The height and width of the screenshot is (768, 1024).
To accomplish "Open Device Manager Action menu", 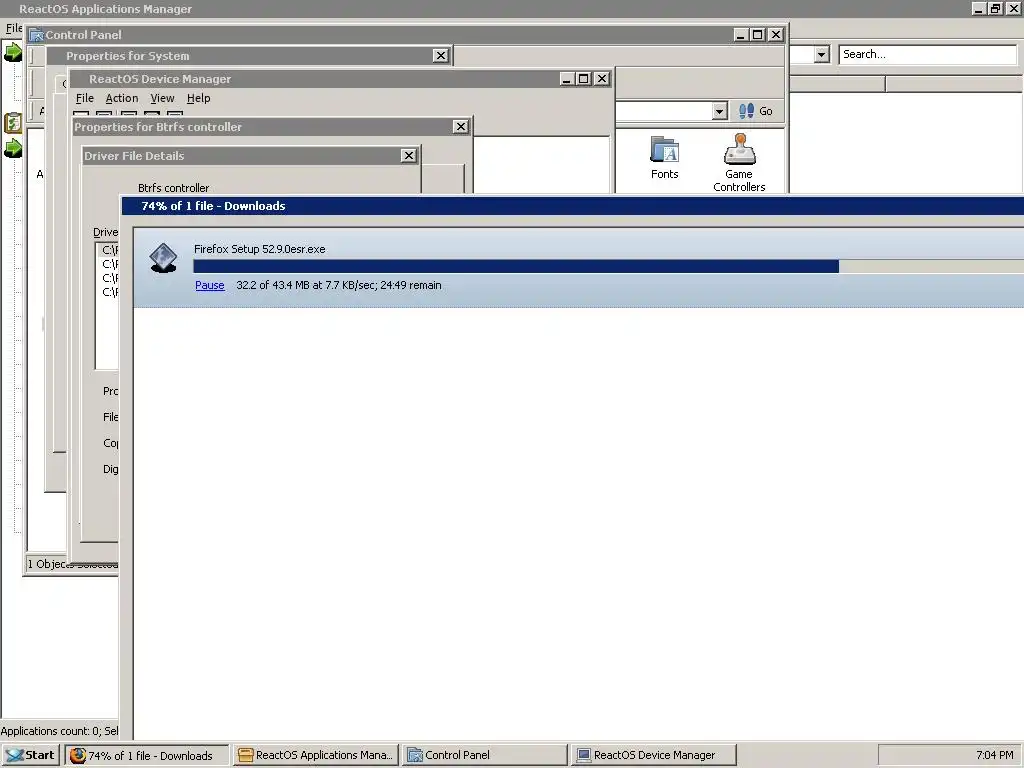I will tap(121, 98).
